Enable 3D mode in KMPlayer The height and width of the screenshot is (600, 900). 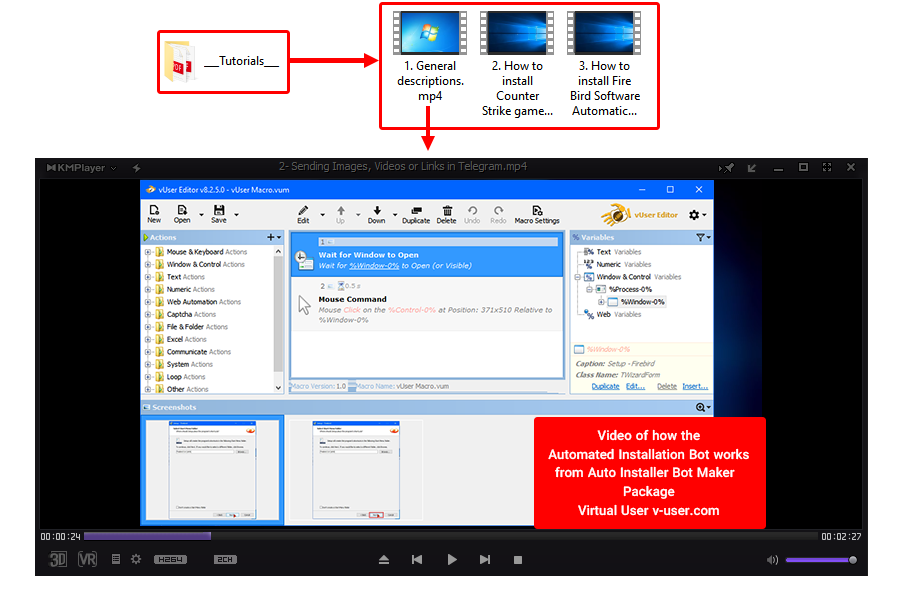tap(58, 559)
